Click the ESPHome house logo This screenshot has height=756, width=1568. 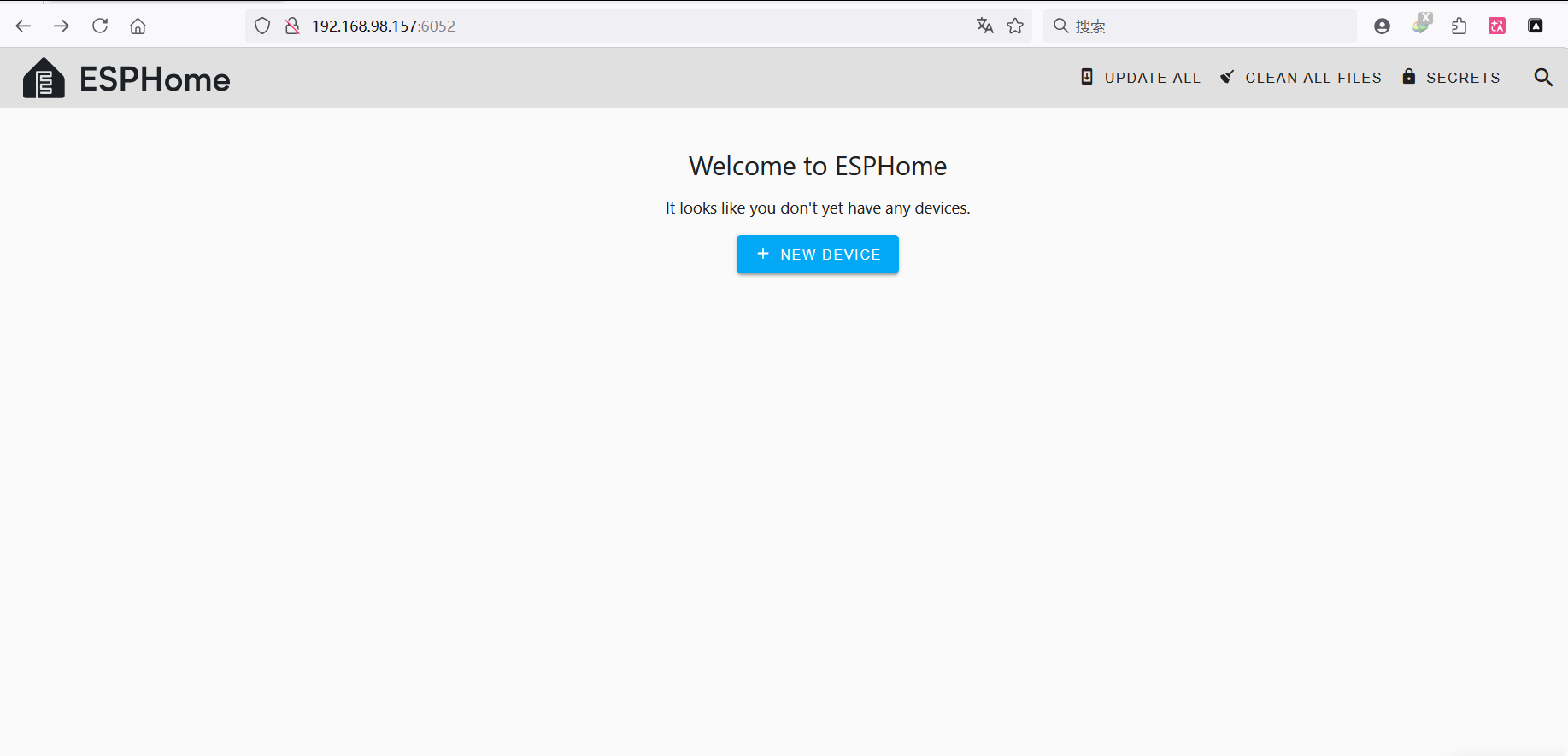coord(44,78)
